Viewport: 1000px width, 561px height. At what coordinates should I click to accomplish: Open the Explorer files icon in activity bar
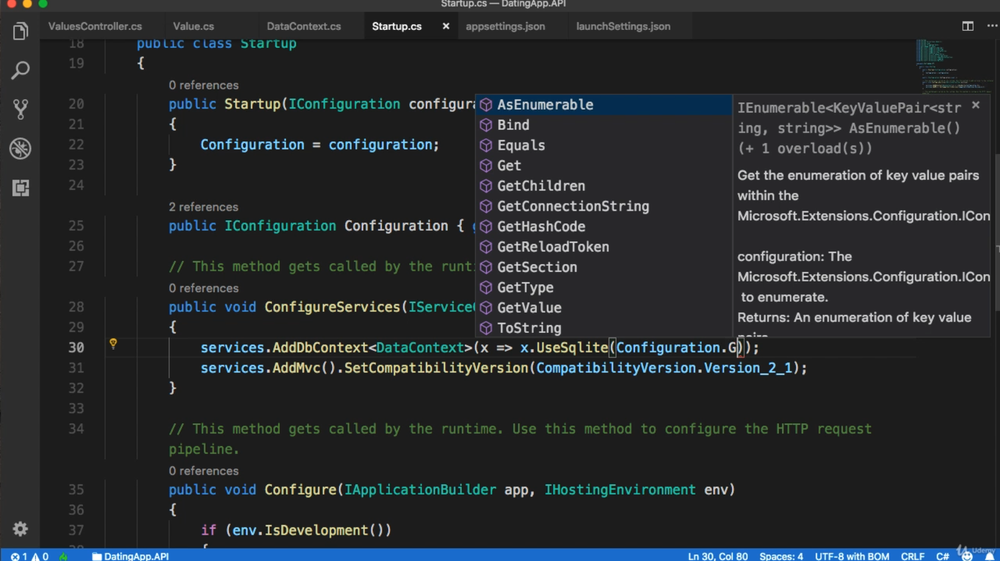click(20, 32)
